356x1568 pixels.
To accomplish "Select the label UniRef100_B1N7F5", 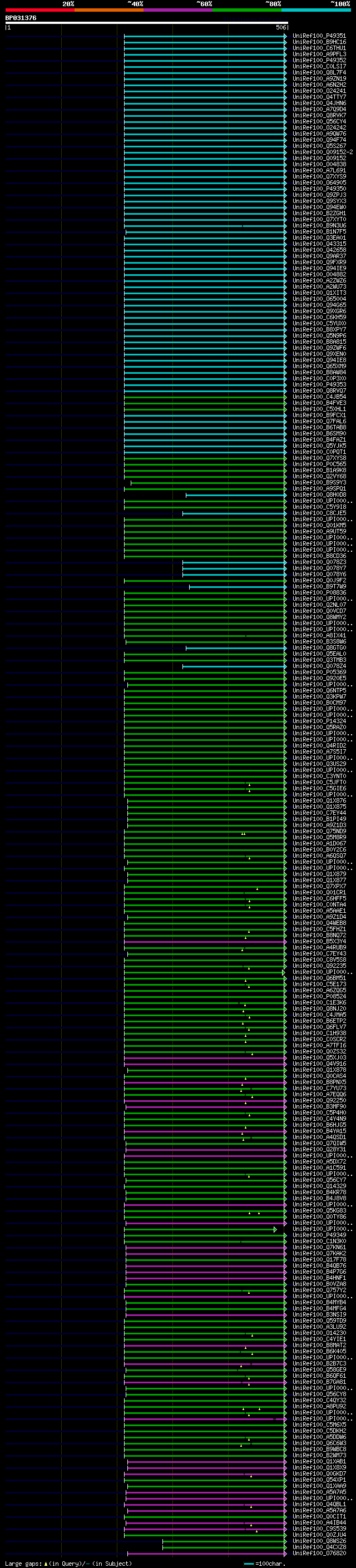I will pyautogui.click(x=319, y=231).
